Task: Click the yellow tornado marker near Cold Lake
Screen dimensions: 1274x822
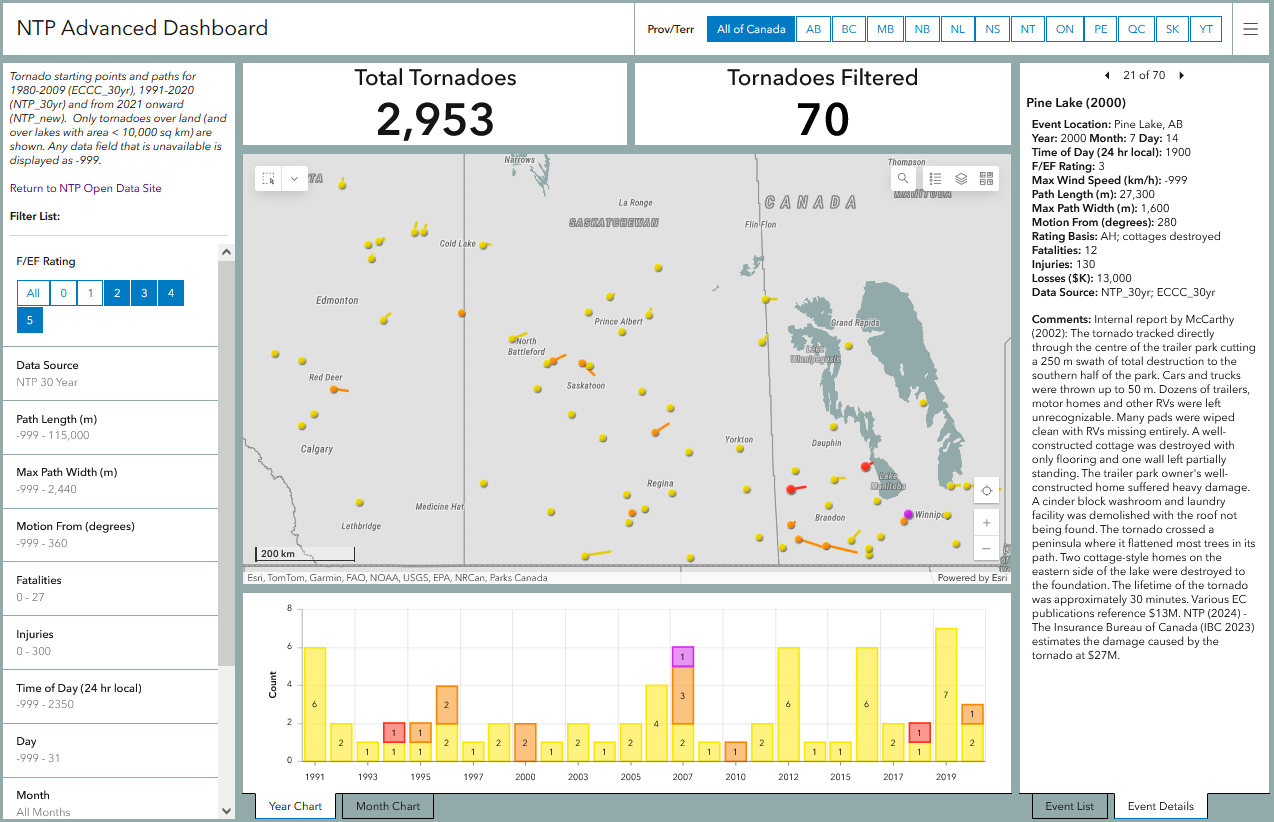Action: pyautogui.click(x=483, y=244)
